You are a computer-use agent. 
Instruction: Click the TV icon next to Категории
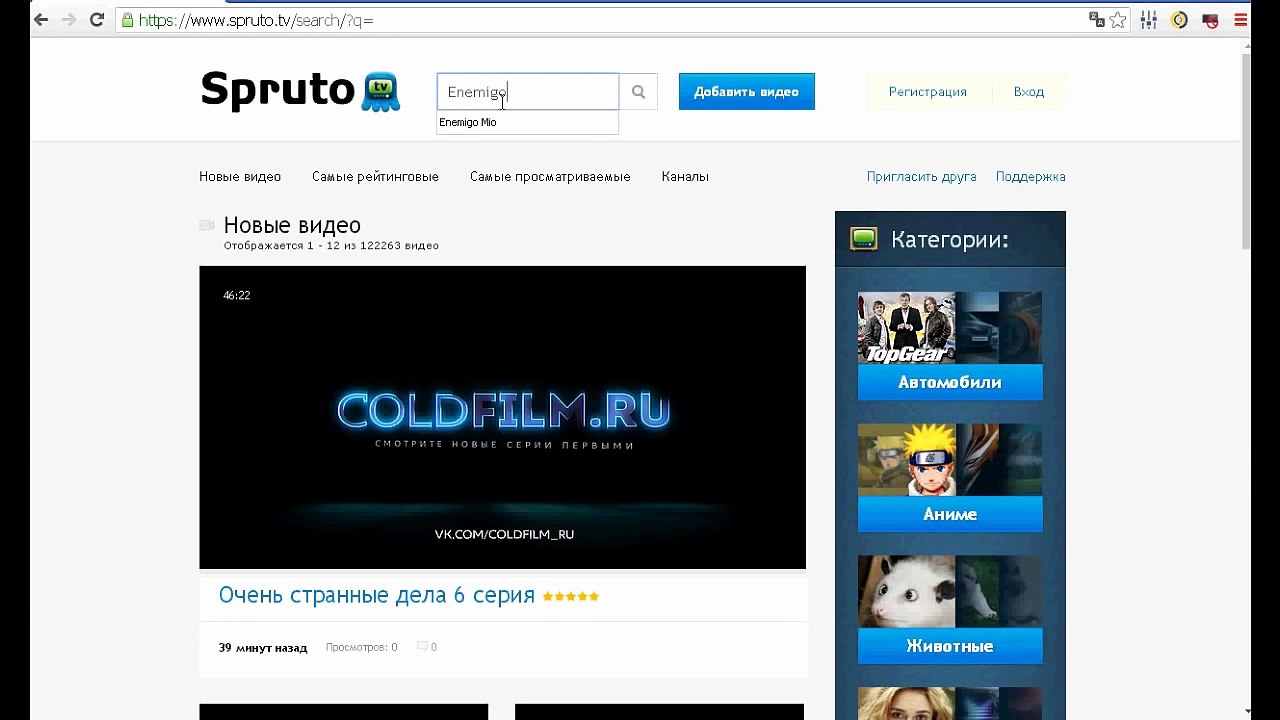[864, 239]
